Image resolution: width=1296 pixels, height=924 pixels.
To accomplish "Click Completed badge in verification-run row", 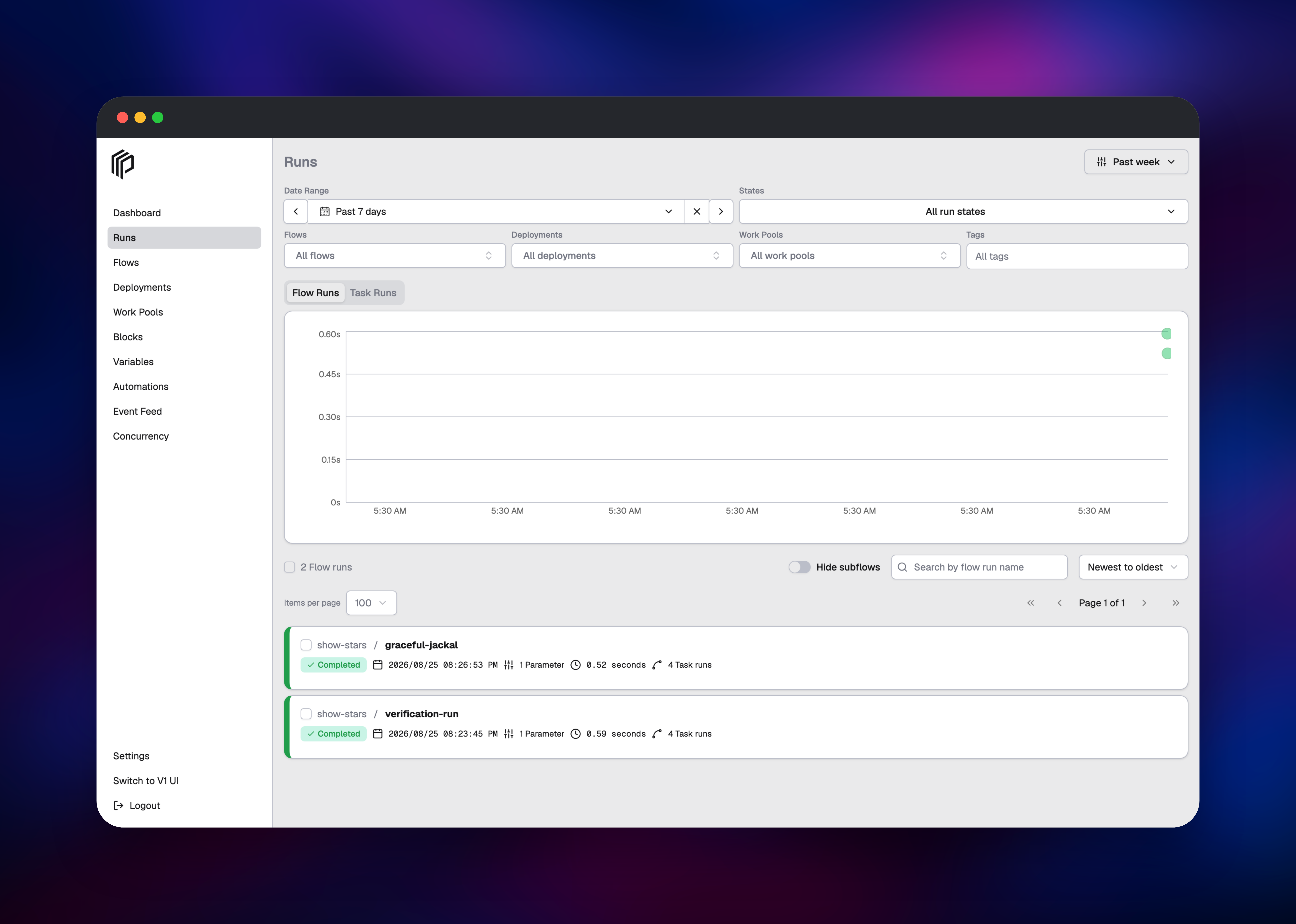I will pos(333,734).
